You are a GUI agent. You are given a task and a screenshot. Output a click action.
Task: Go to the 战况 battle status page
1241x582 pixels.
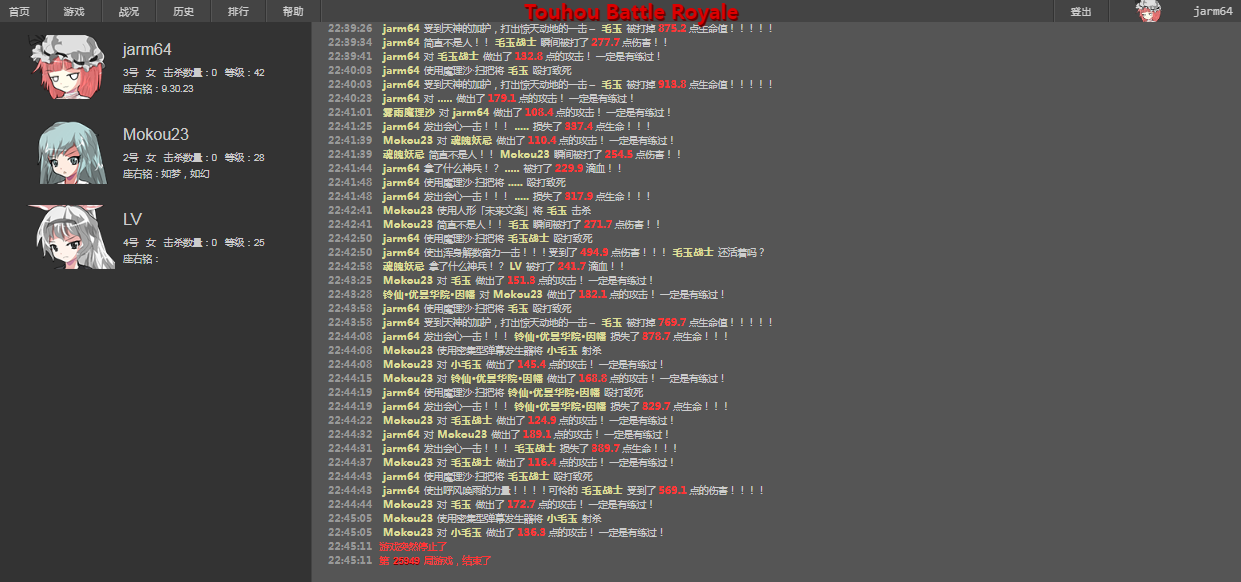[129, 11]
